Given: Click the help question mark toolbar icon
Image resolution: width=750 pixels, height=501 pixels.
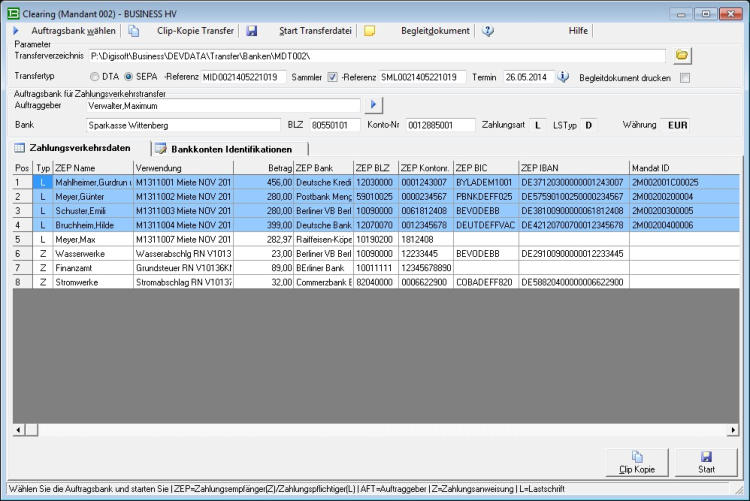Looking at the screenshot, I should pyautogui.click(x=488, y=31).
